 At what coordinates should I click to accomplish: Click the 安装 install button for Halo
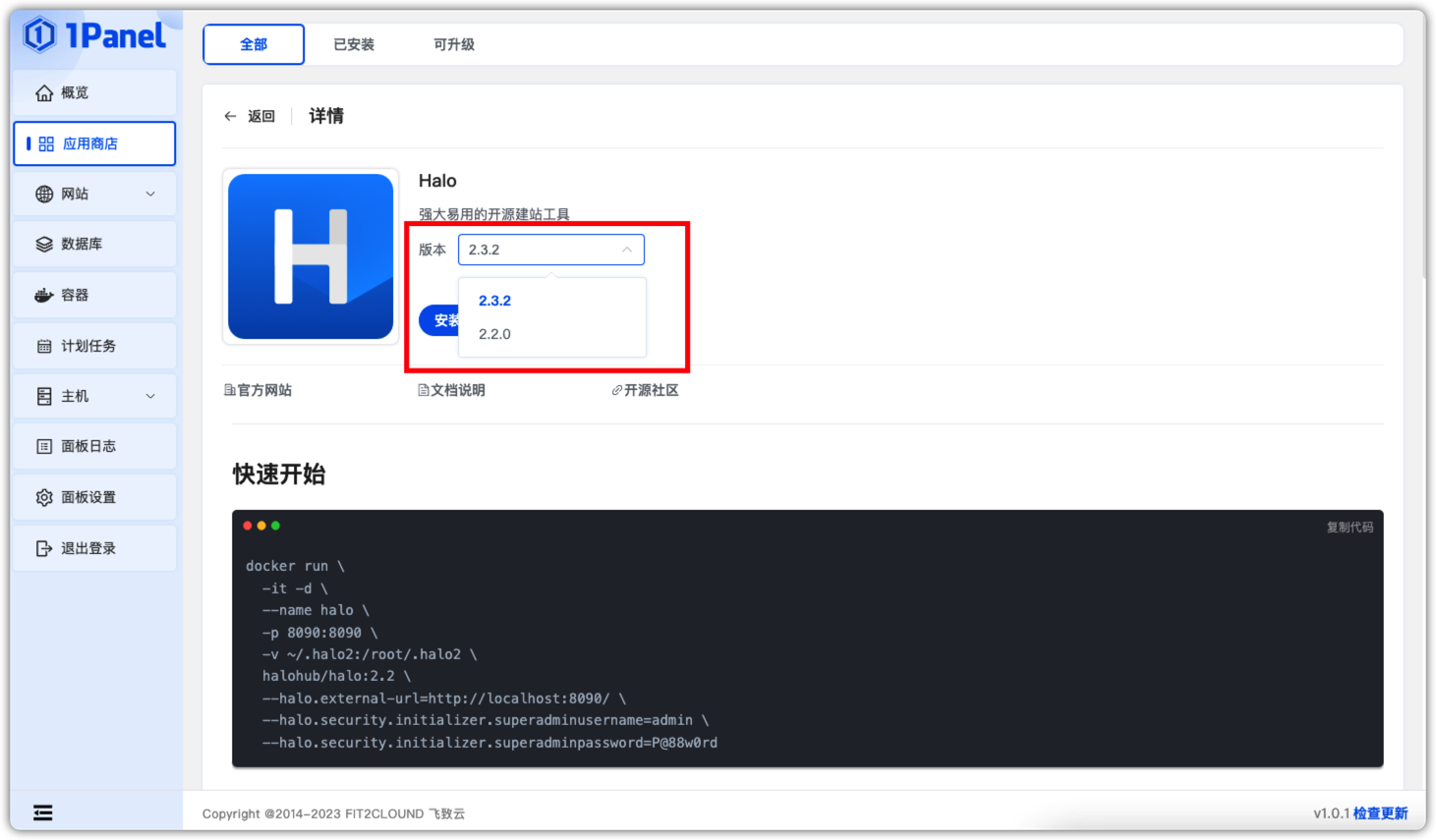pyautogui.click(x=439, y=319)
